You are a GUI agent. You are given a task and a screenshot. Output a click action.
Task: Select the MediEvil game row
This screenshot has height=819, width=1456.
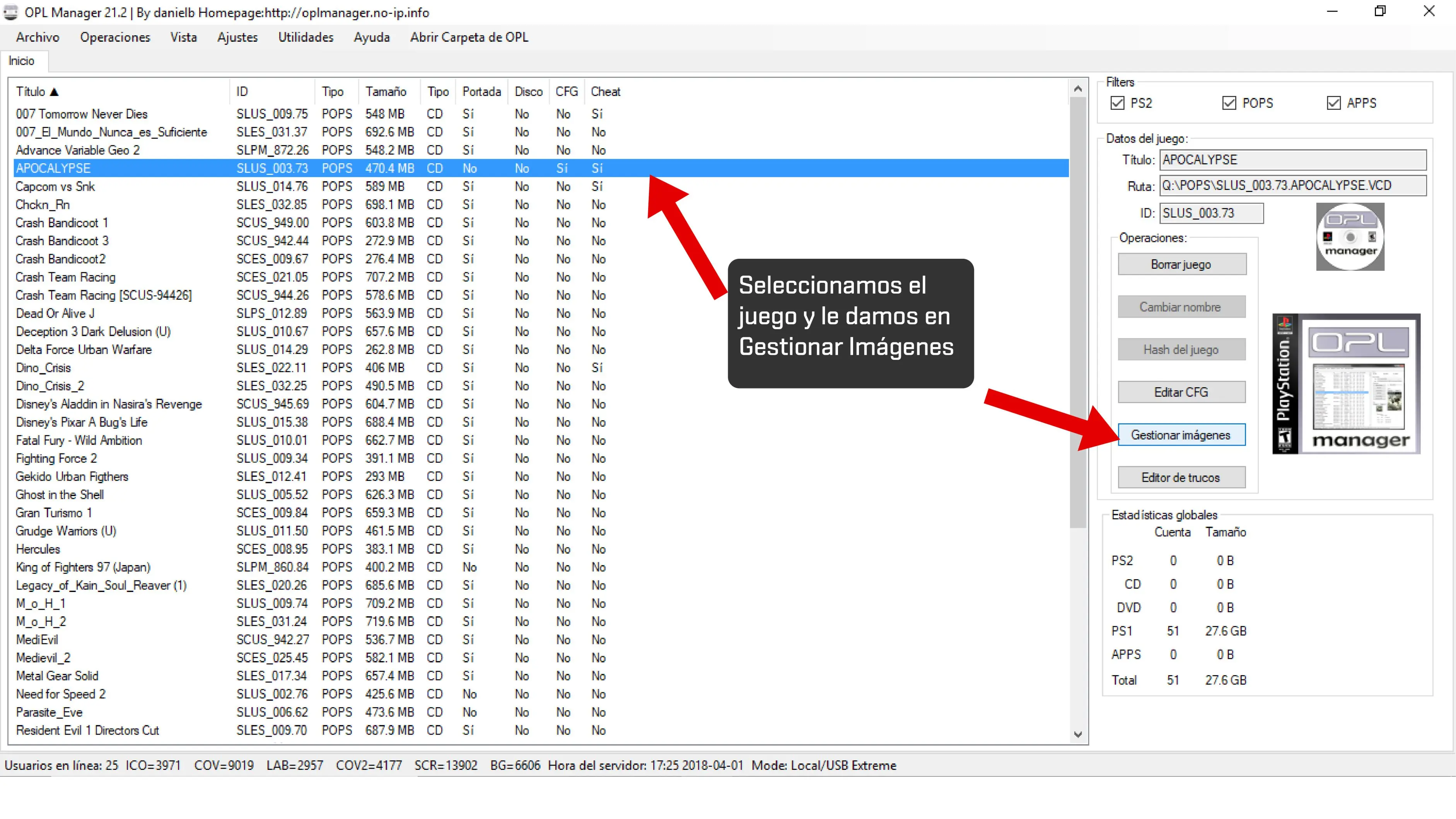(x=541, y=640)
